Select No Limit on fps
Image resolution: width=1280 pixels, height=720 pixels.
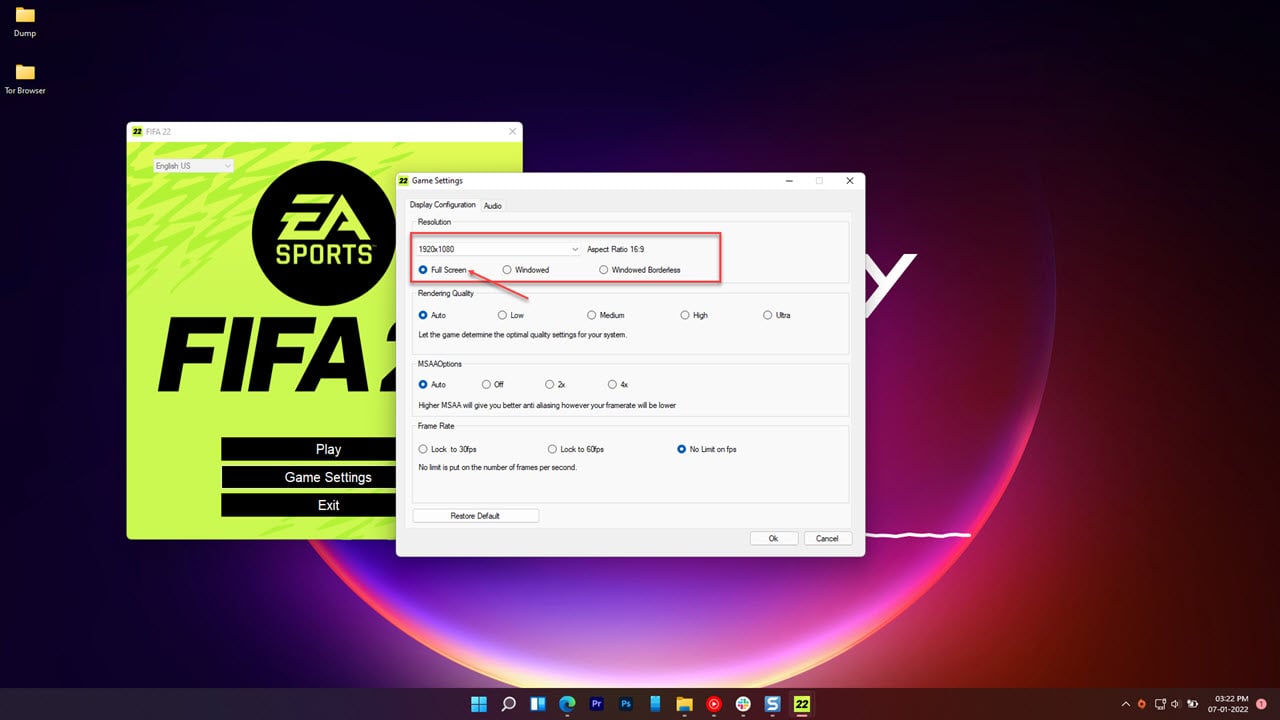707,449
